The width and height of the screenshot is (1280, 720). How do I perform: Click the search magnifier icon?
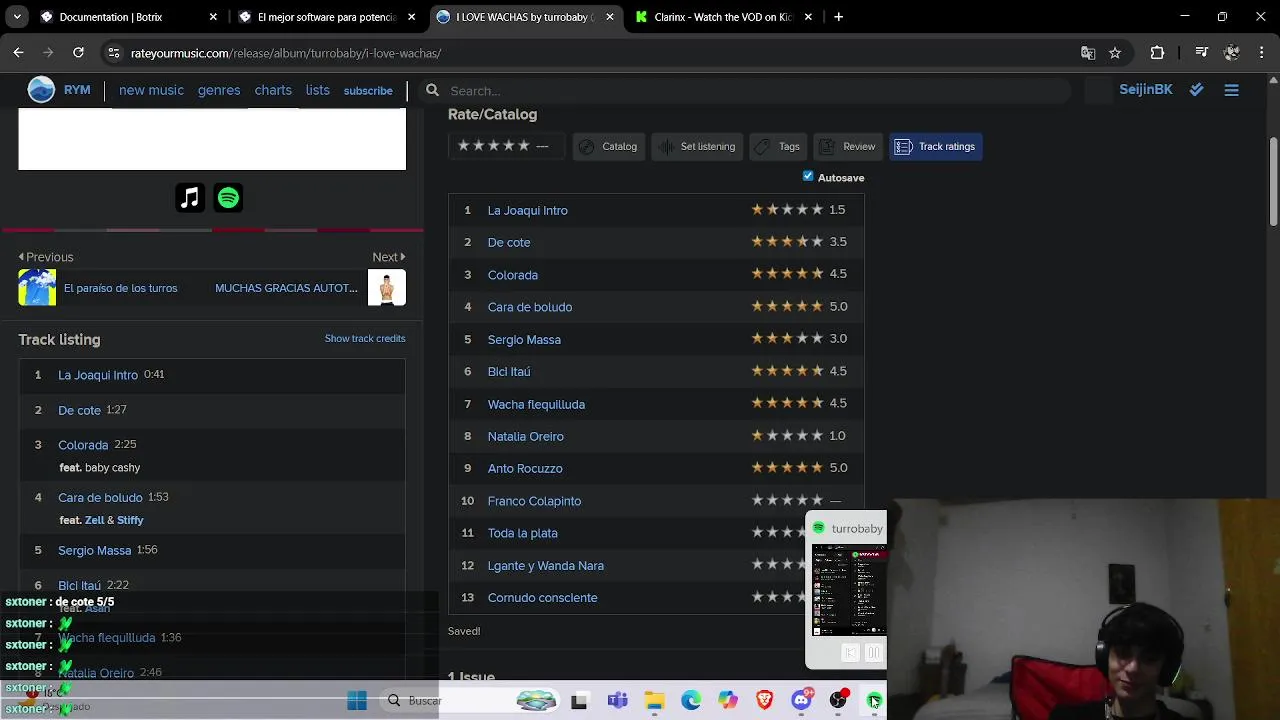(x=432, y=90)
